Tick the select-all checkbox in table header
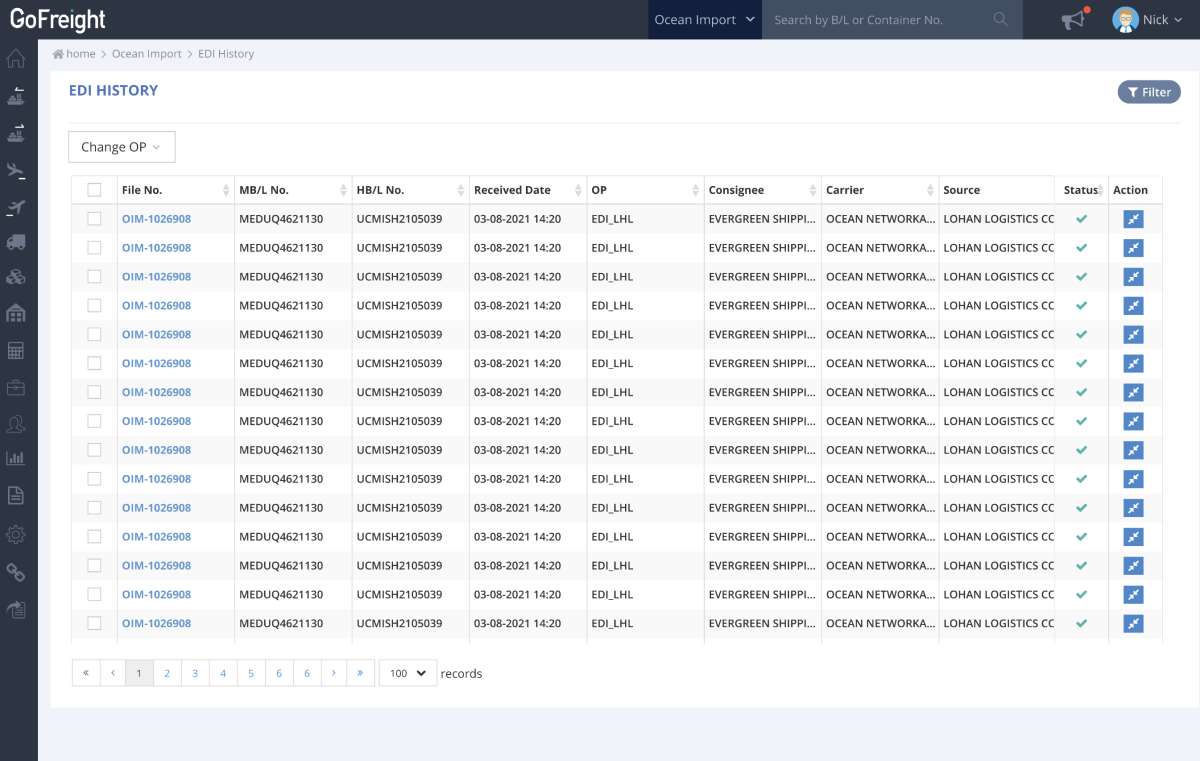 click(x=94, y=190)
